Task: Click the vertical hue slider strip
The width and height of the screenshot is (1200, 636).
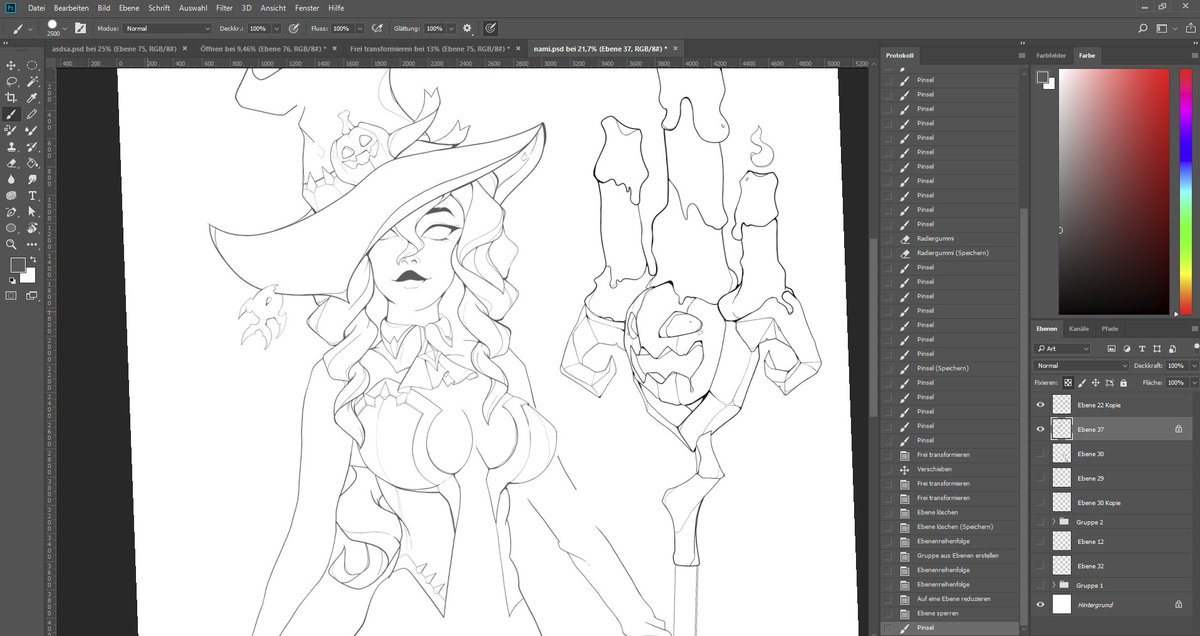Action: click(x=1184, y=192)
